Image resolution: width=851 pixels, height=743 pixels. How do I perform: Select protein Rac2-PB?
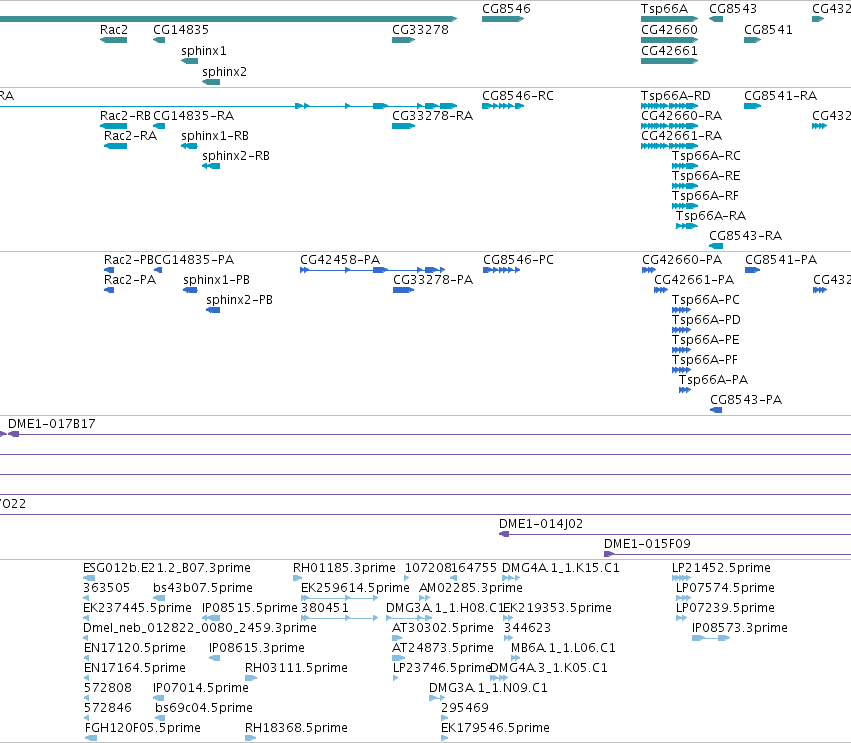[109, 270]
